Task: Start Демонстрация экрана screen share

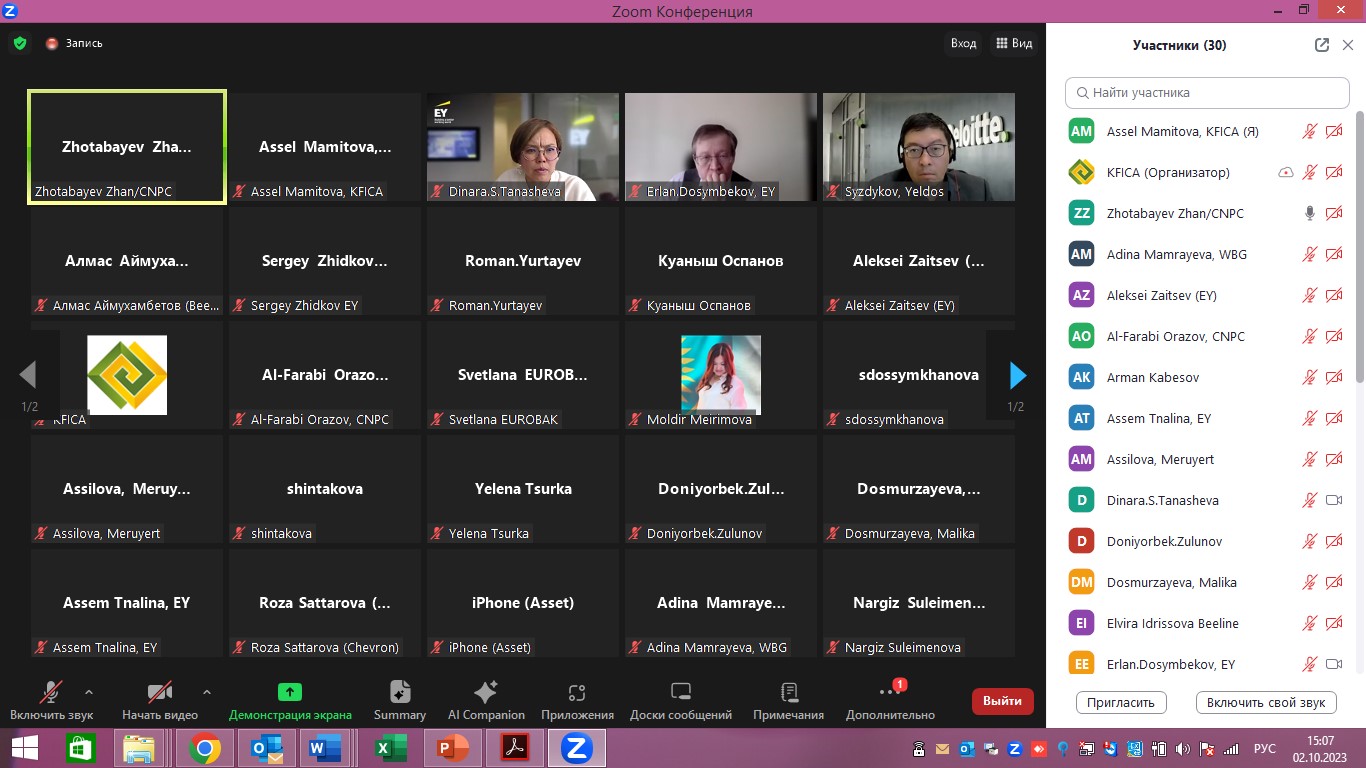Action: click(x=290, y=701)
